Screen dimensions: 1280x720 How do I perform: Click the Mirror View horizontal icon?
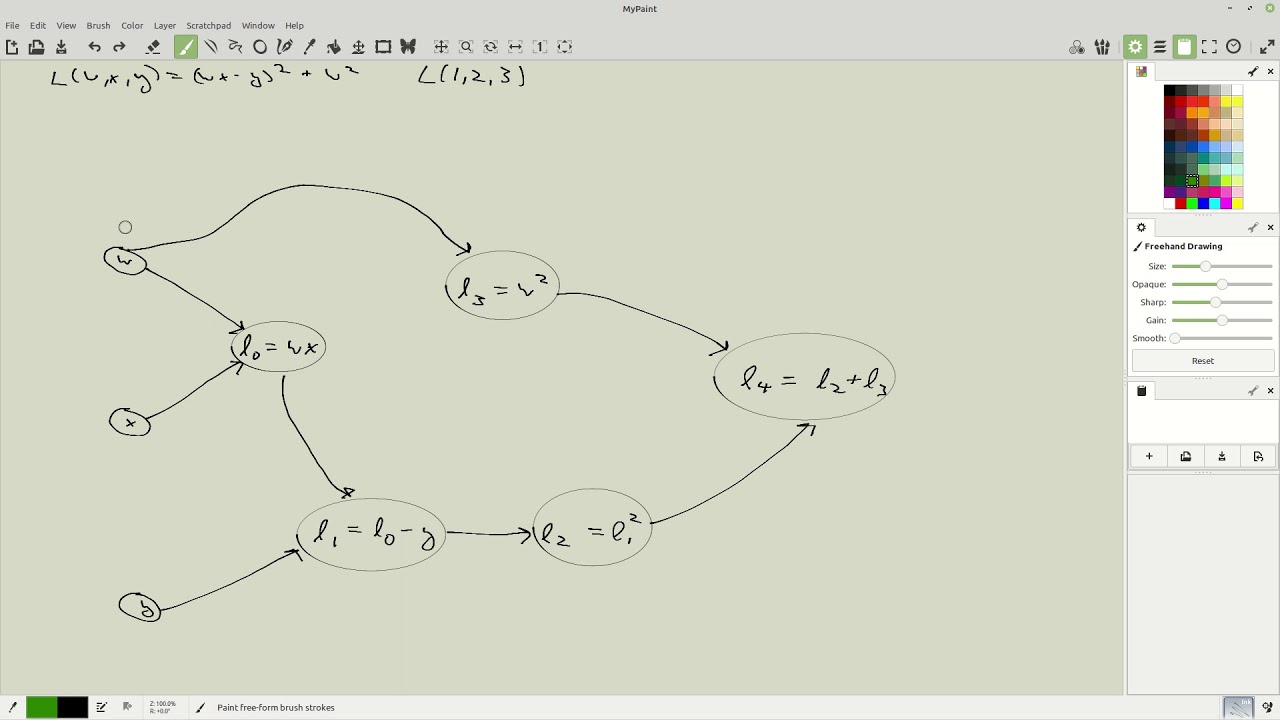(x=515, y=47)
